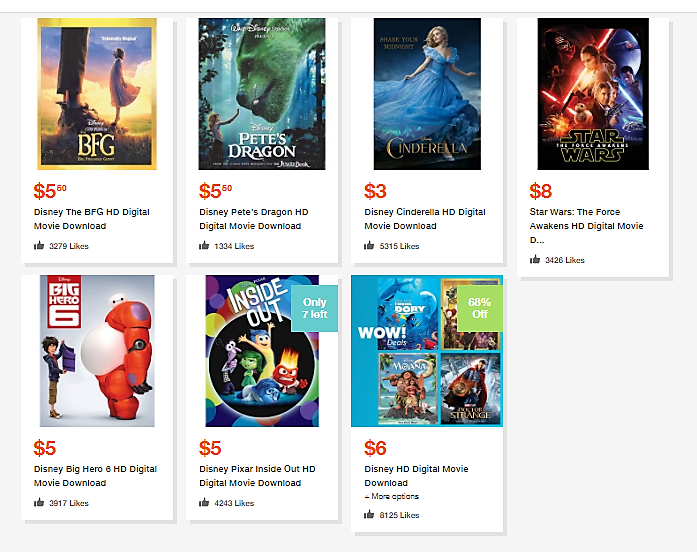Click the thumbs-up icon for Big Hero 6
The height and width of the screenshot is (552, 697).
tap(39, 502)
